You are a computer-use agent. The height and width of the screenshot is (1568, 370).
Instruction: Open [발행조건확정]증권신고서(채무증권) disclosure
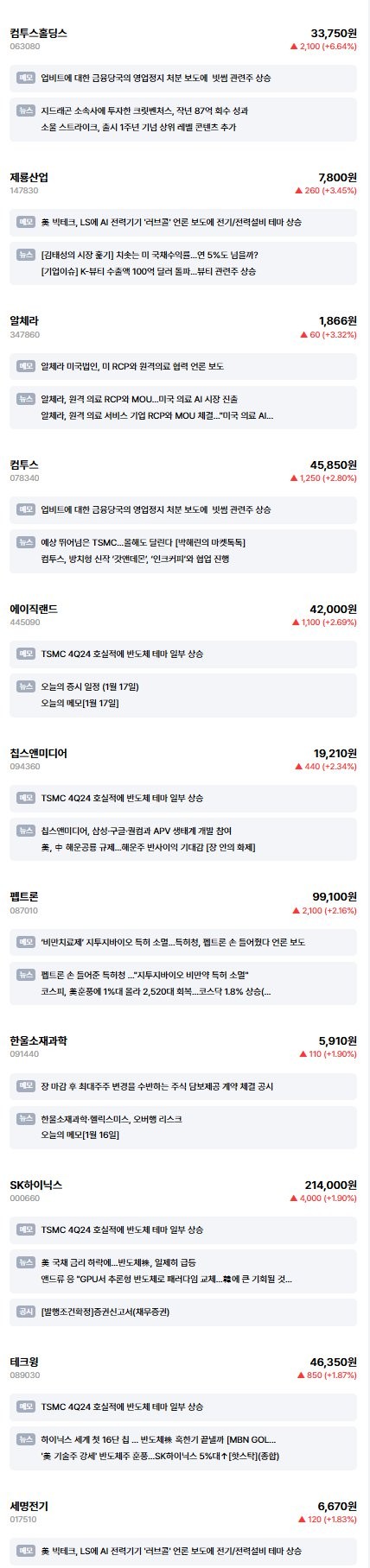[x=105, y=1312]
